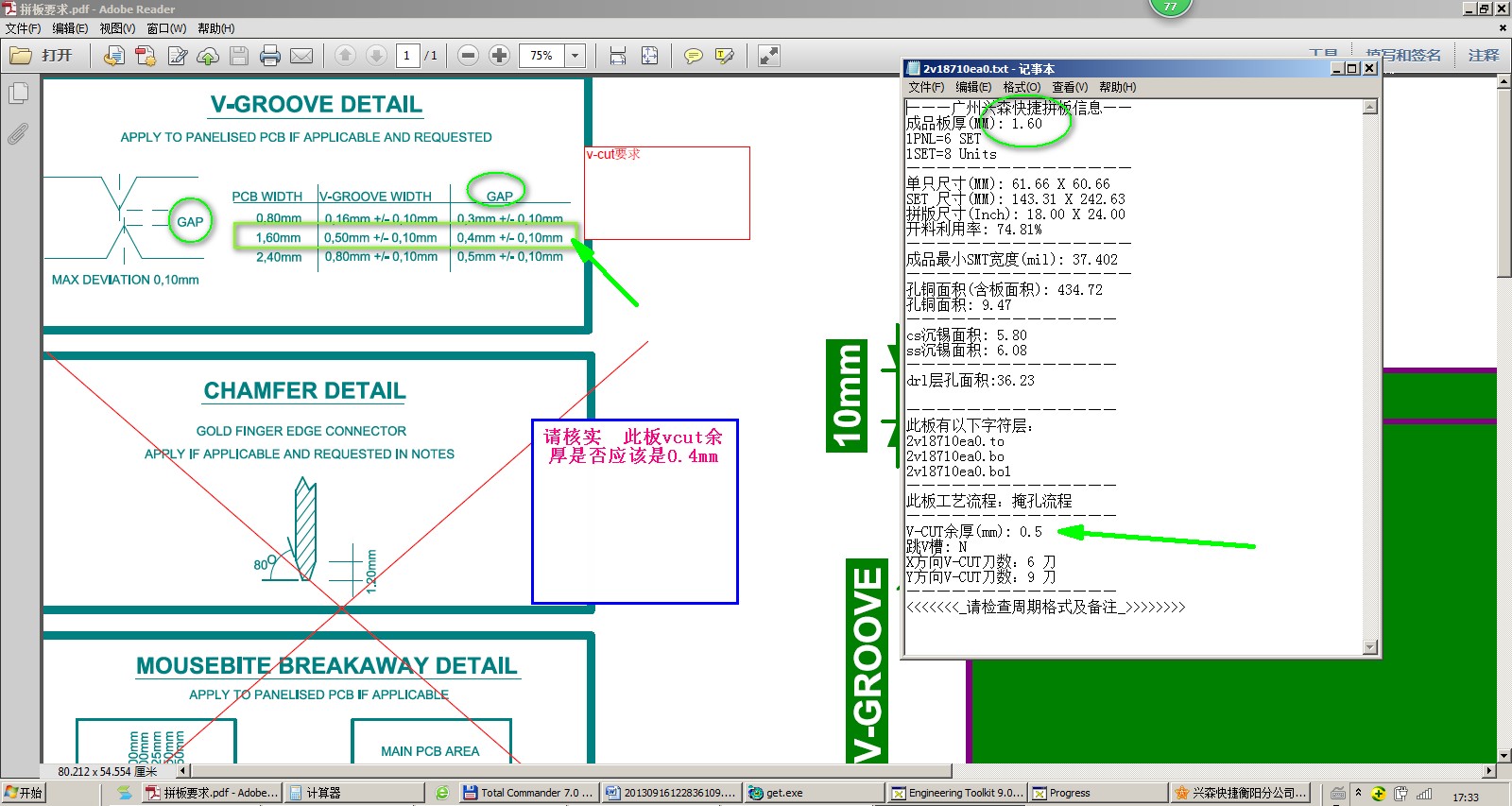1512x806 pixels.
Task: Switch to 拼板要求.pdf taskbar item
Action: (212, 793)
